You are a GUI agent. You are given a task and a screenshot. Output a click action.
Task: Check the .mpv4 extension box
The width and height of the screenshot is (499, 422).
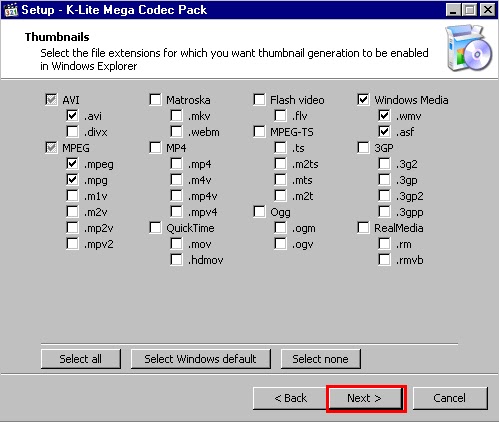[x=176, y=211]
